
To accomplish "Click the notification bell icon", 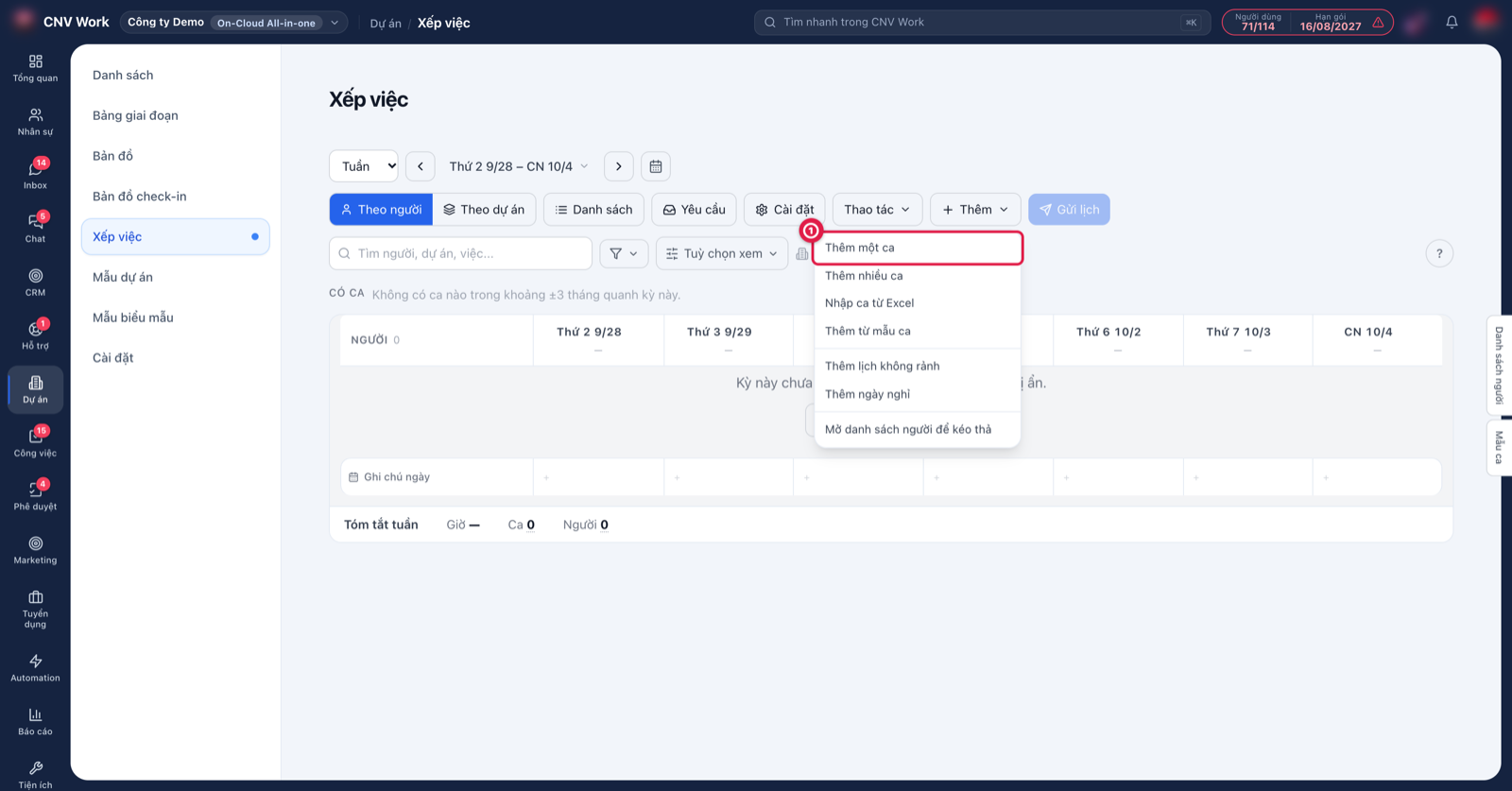I will 1452,22.
